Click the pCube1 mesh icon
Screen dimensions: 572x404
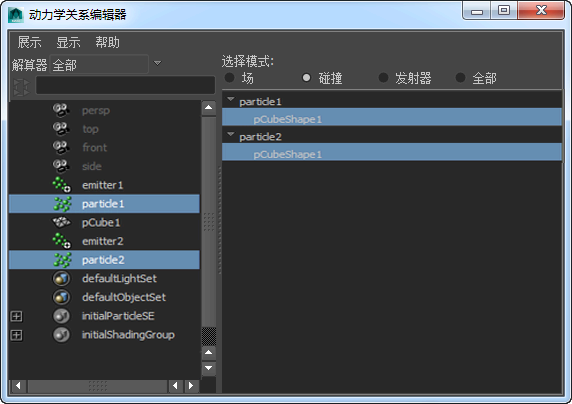pos(61,222)
